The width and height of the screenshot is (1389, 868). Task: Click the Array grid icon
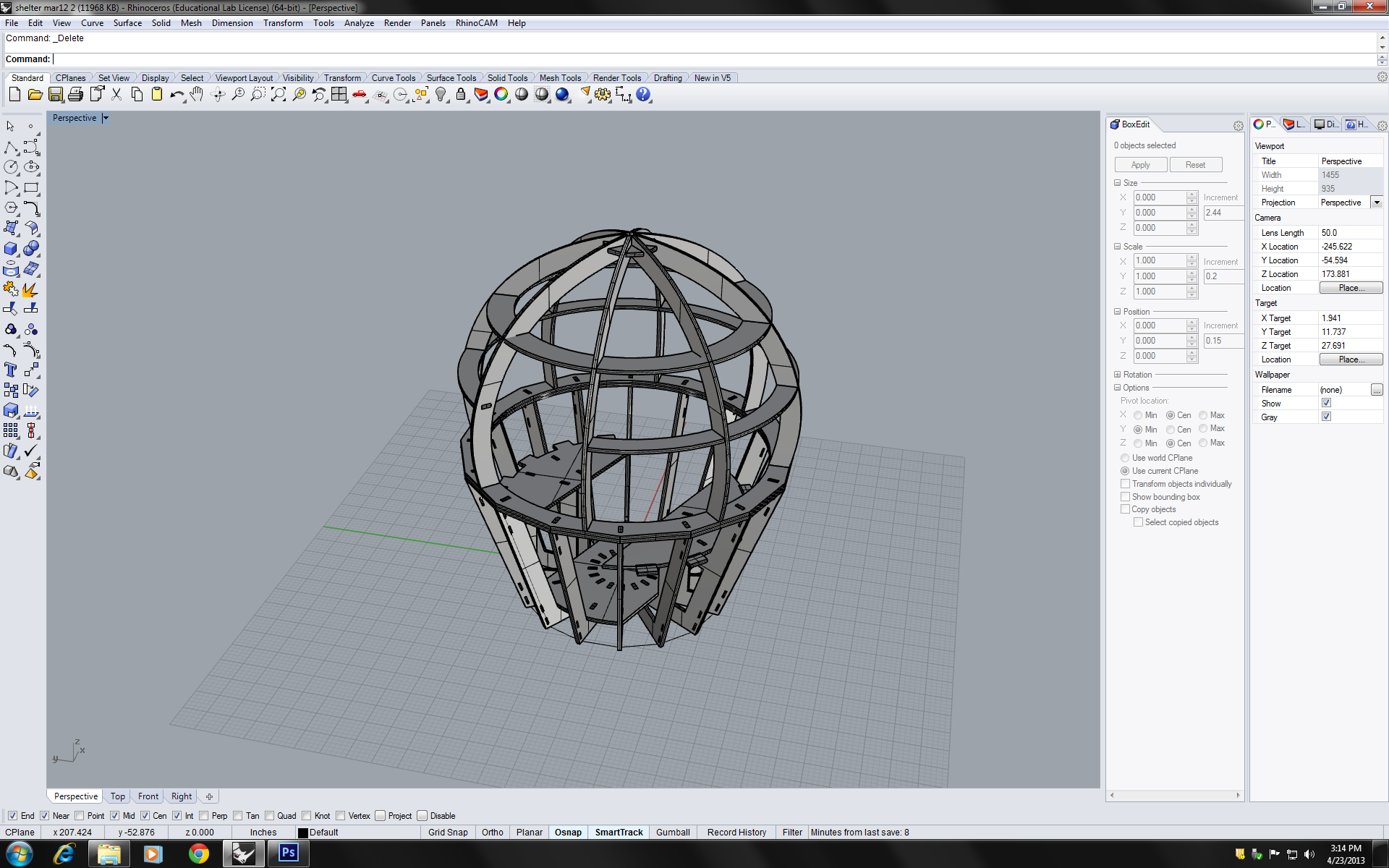[x=11, y=431]
